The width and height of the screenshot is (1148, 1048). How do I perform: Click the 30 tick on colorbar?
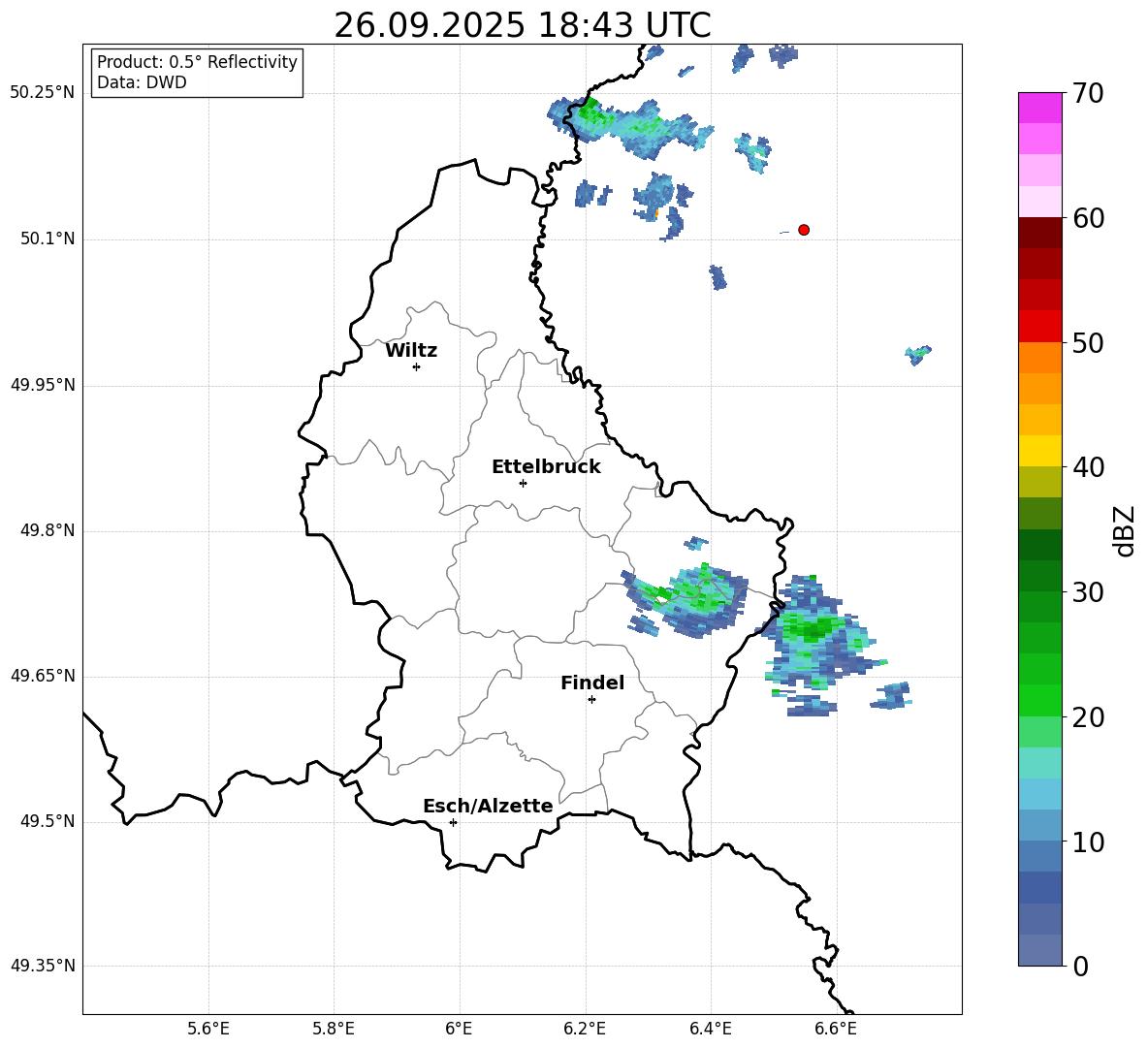(1088, 592)
